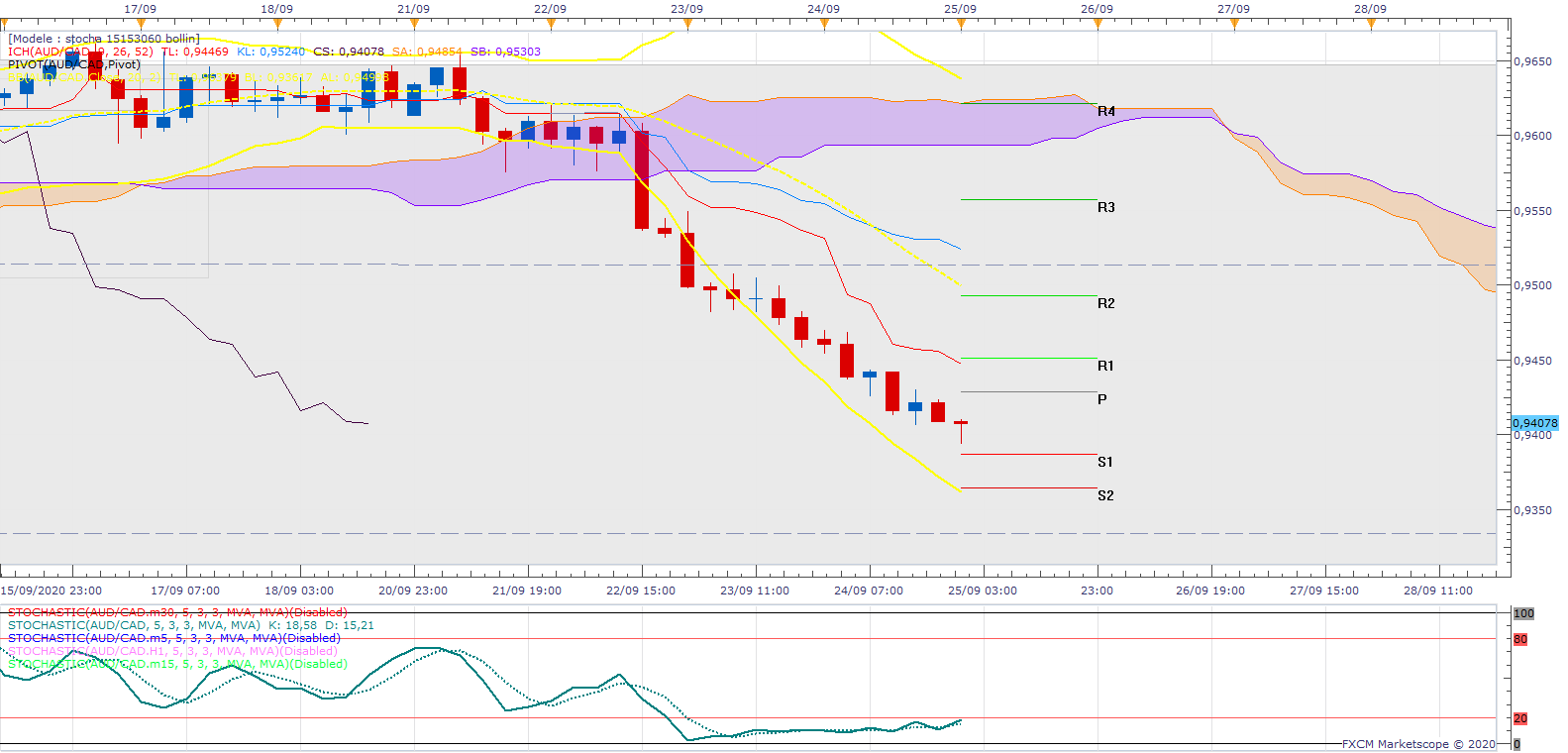Click the R1 pivot level label
The height and width of the screenshot is (753, 1568).
click(x=1105, y=366)
